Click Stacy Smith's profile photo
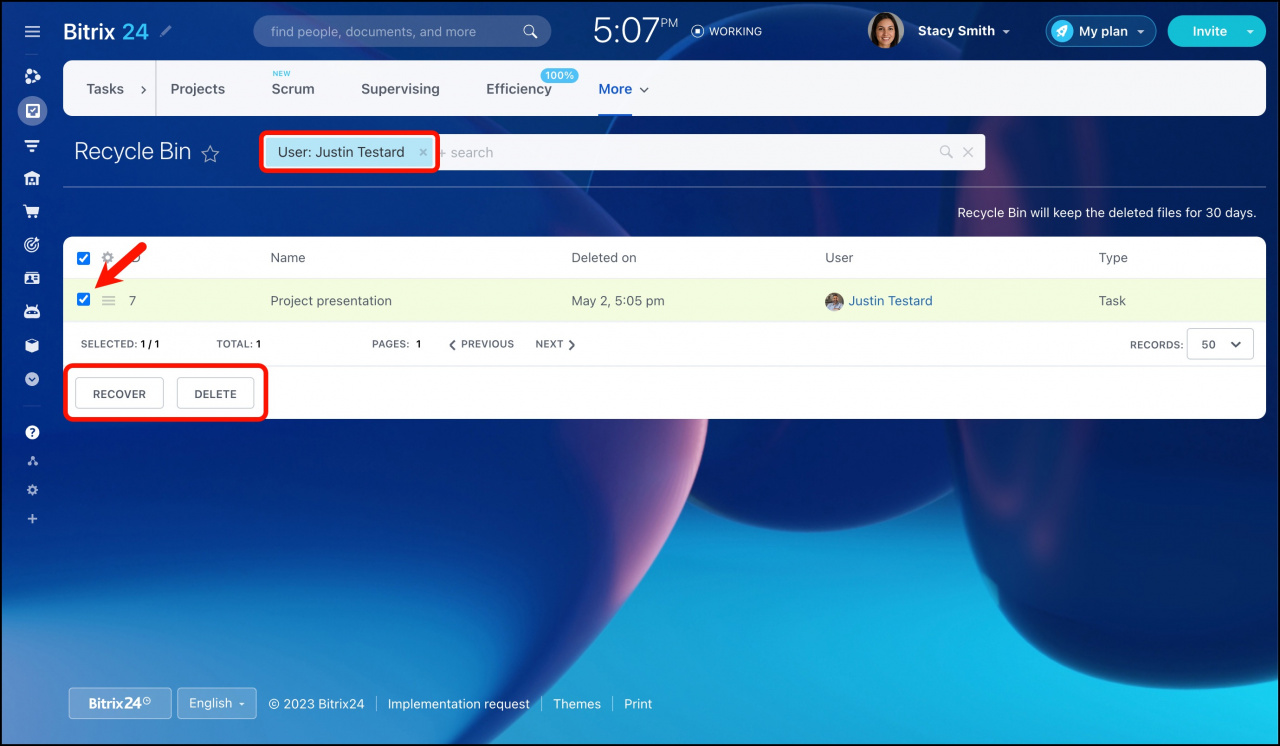The image size is (1280, 746). tap(886, 31)
